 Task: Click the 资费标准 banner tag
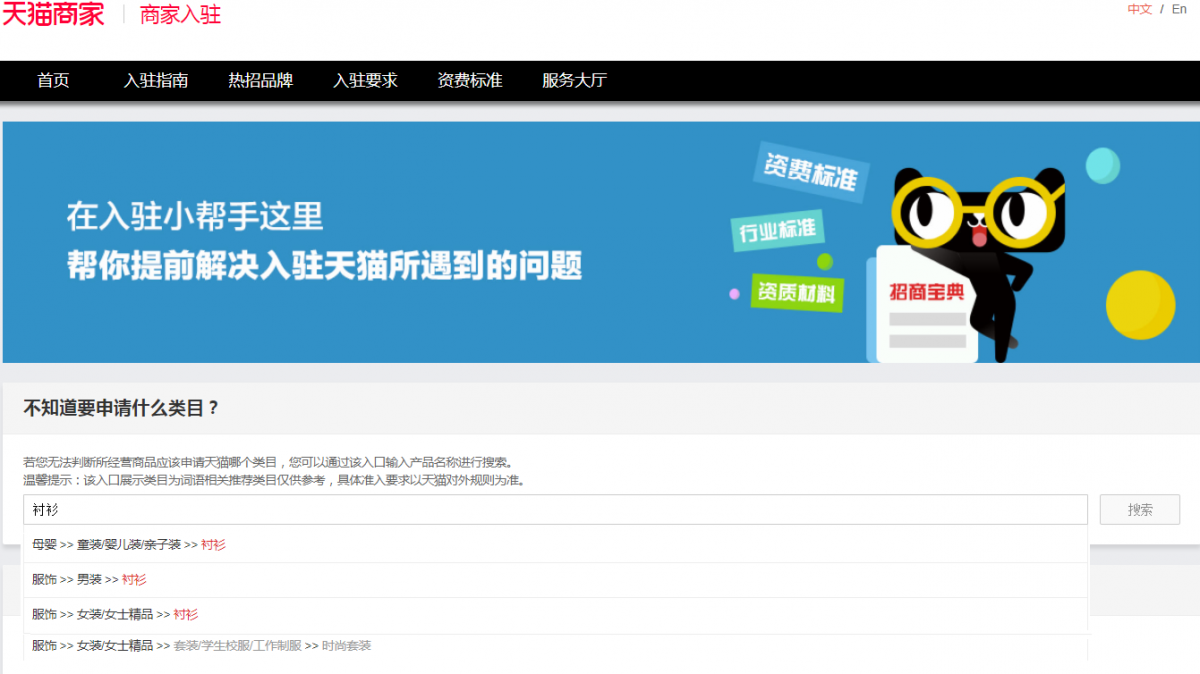click(x=811, y=172)
